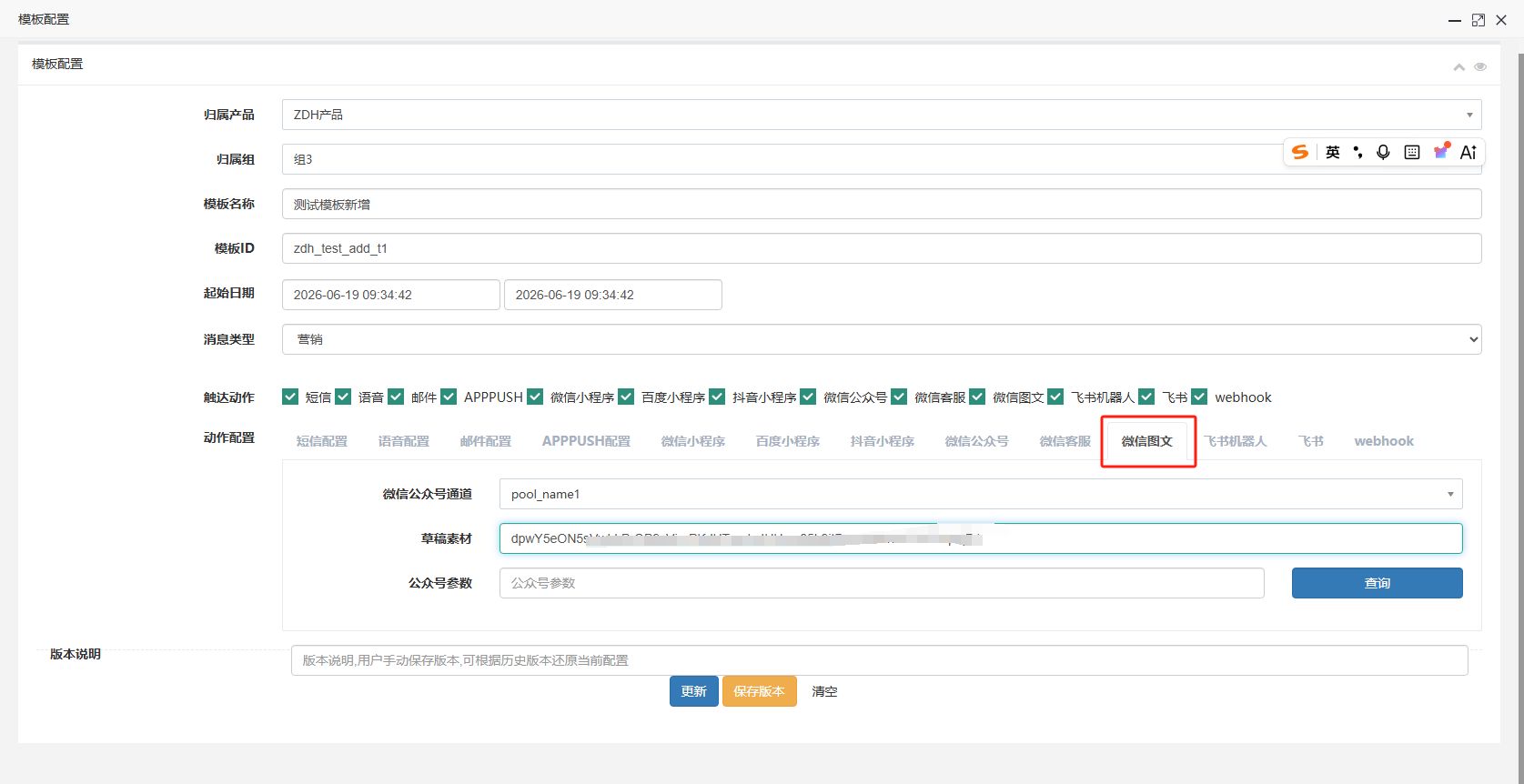Click the 更新 button
Image resolution: width=1524 pixels, height=784 pixels.
coord(694,691)
